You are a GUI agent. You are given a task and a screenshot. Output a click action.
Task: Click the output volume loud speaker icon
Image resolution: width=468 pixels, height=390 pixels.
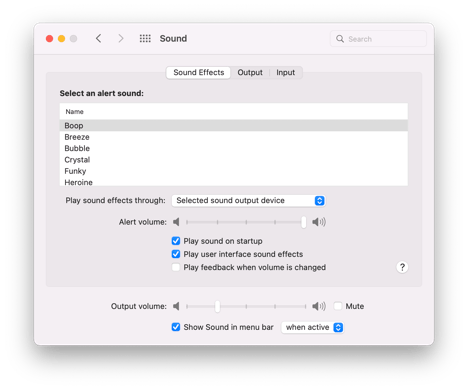coord(319,306)
